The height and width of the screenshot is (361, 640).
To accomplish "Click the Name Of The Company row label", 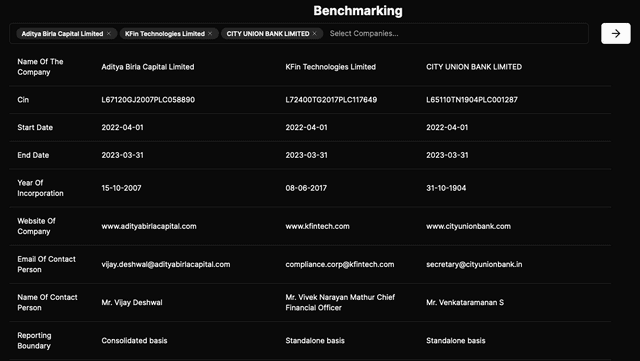I will pyautogui.click(x=40, y=67).
